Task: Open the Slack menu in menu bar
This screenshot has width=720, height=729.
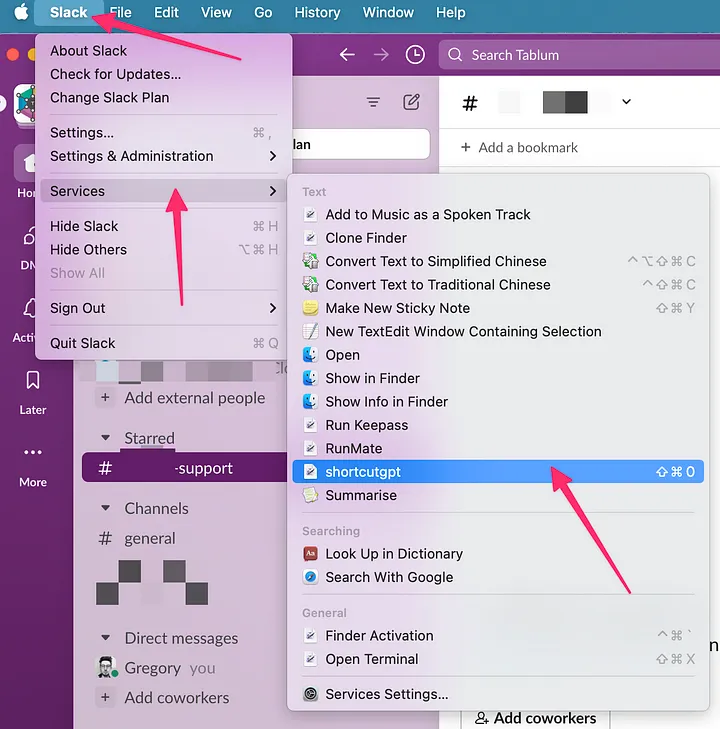Action: 68,12
